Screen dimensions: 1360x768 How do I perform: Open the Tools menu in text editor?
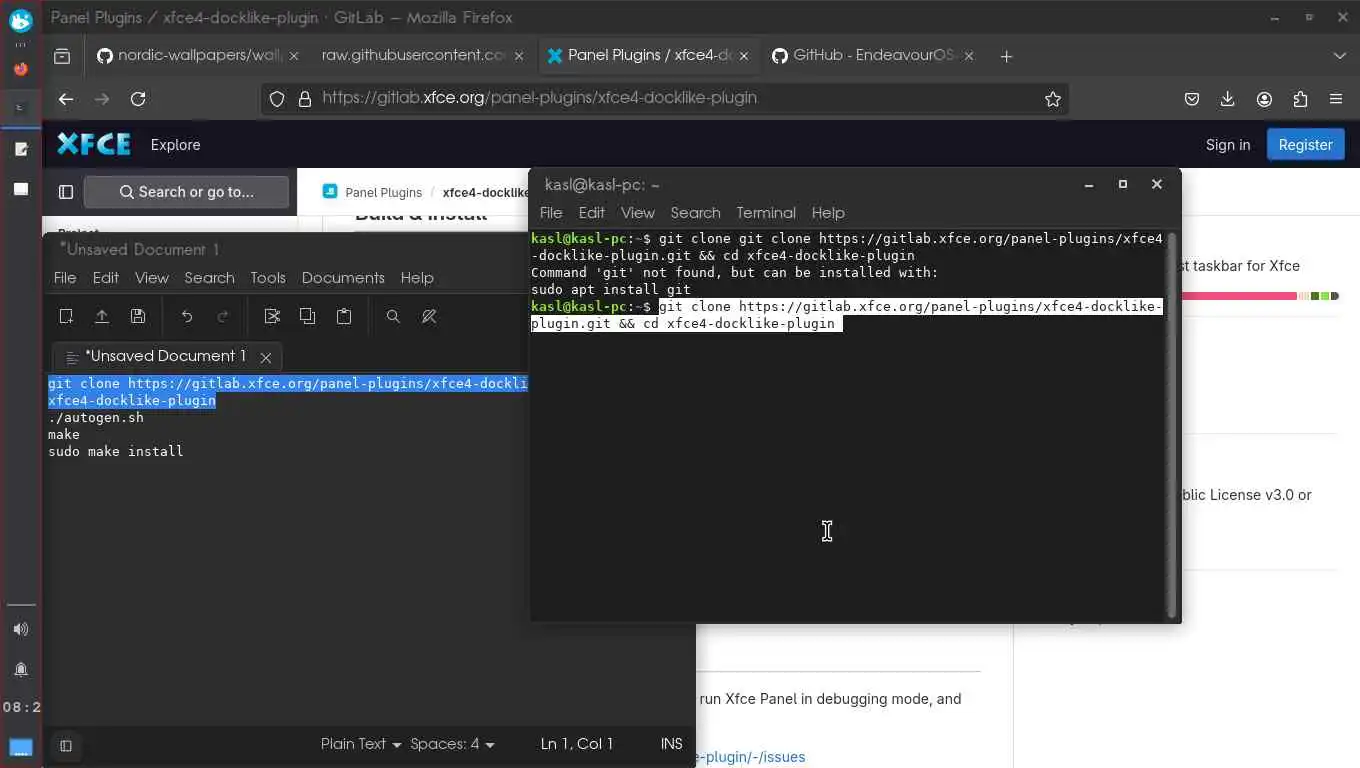pyautogui.click(x=268, y=278)
